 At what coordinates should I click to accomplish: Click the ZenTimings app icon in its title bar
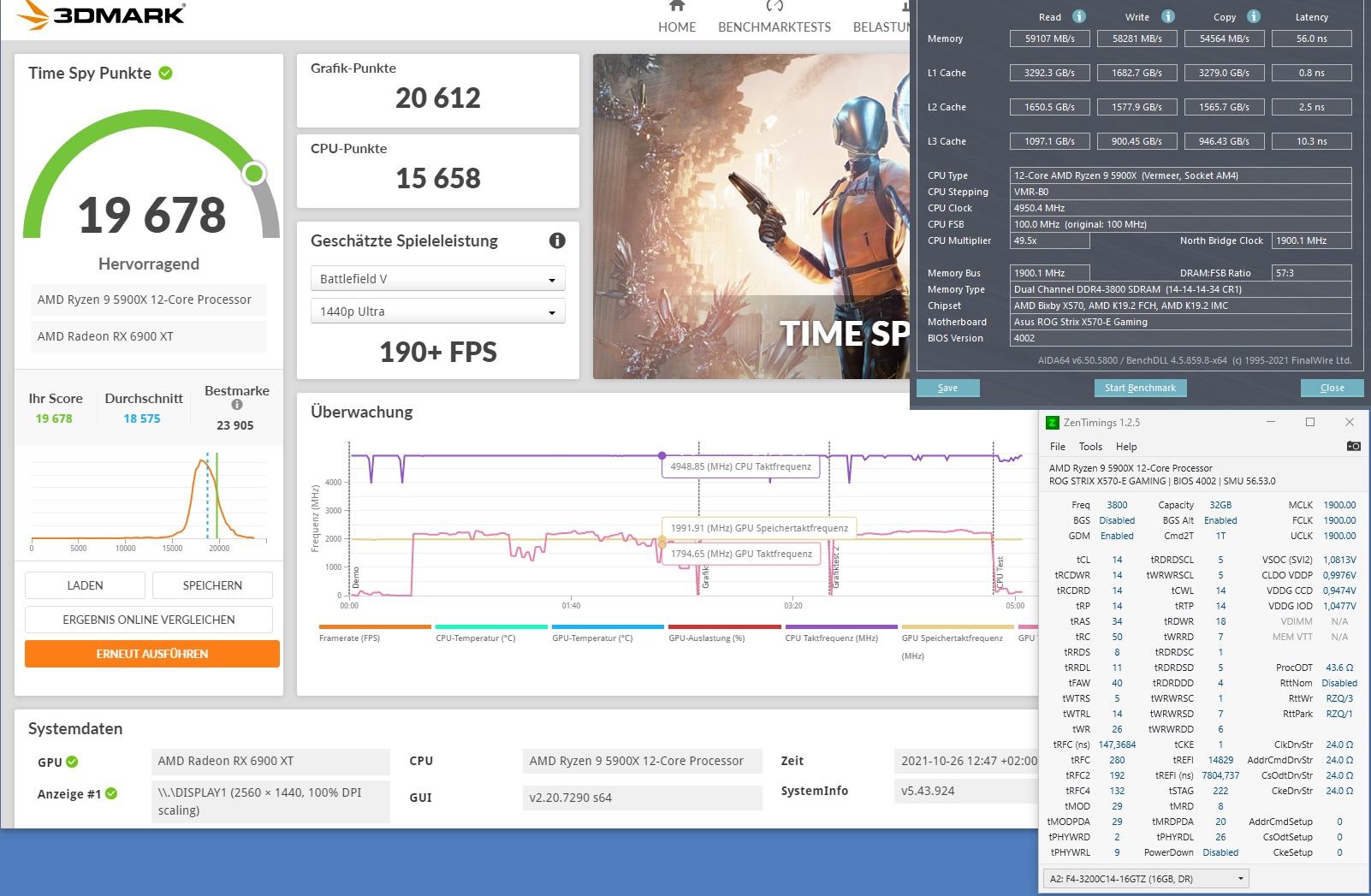[x=1052, y=423]
